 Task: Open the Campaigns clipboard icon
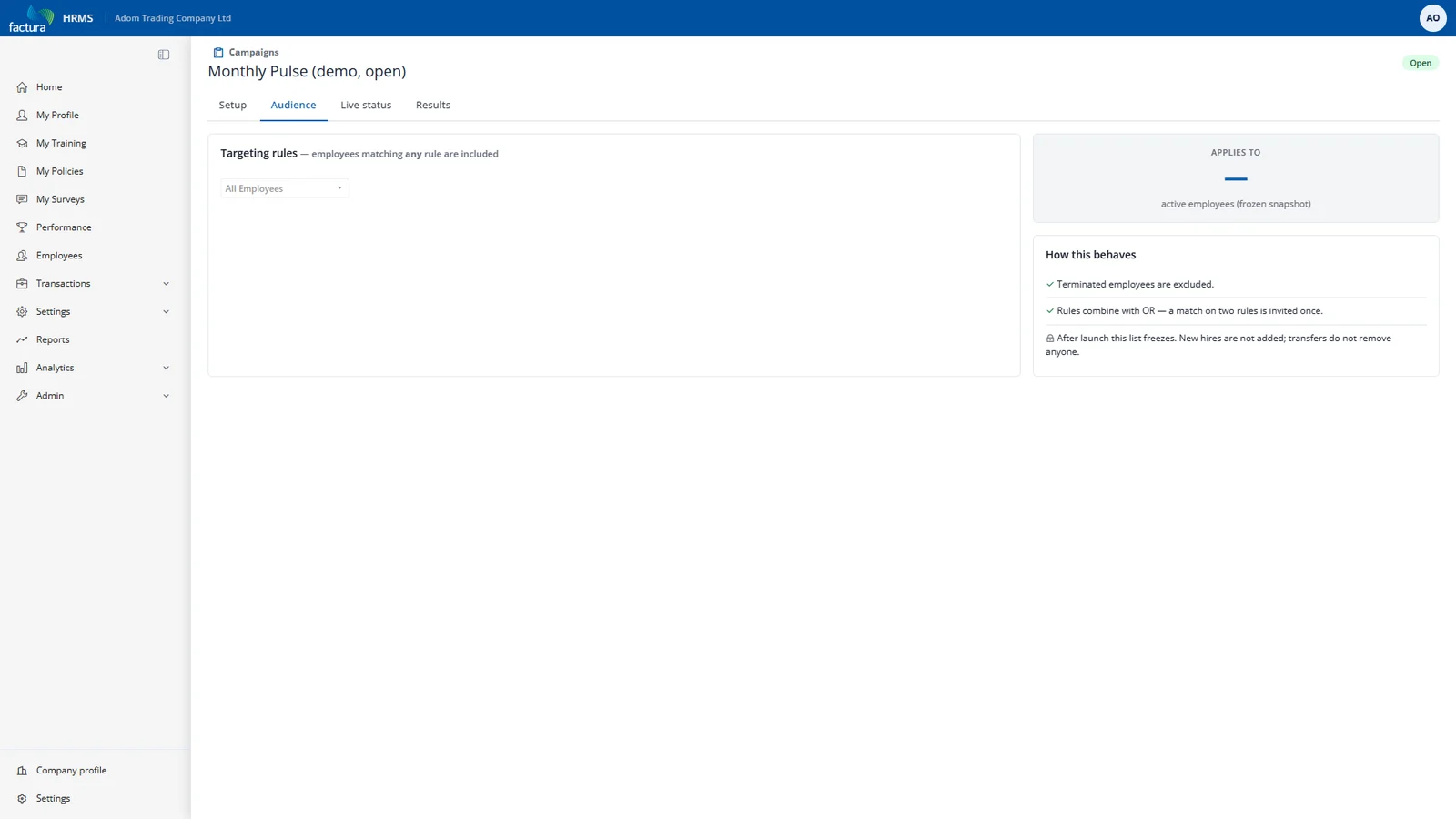[218, 53]
